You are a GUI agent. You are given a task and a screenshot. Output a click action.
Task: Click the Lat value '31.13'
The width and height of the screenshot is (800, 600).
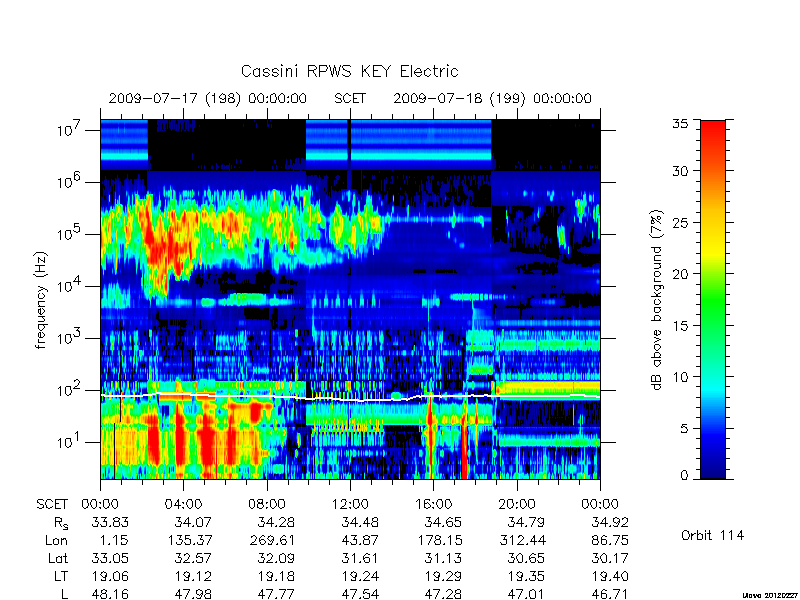[443, 558]
